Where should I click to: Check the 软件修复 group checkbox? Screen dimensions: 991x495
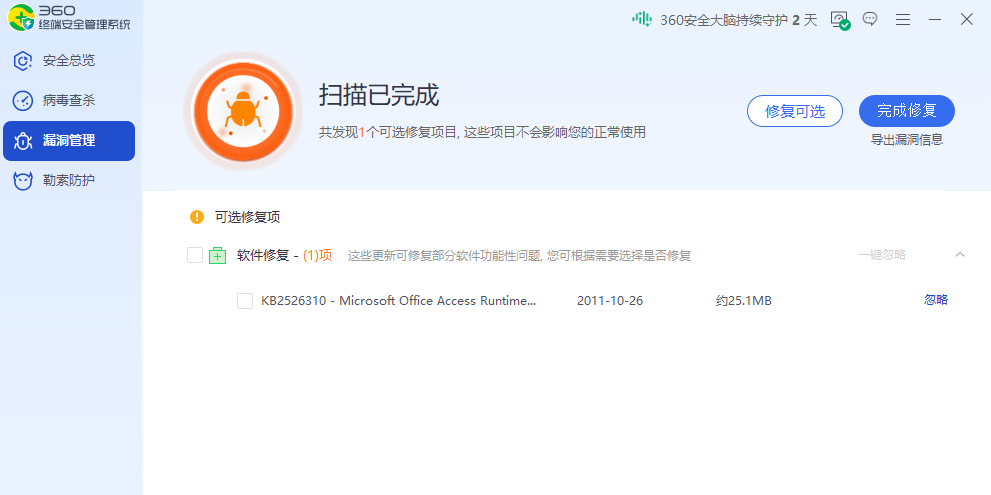(x=195, y=255)
